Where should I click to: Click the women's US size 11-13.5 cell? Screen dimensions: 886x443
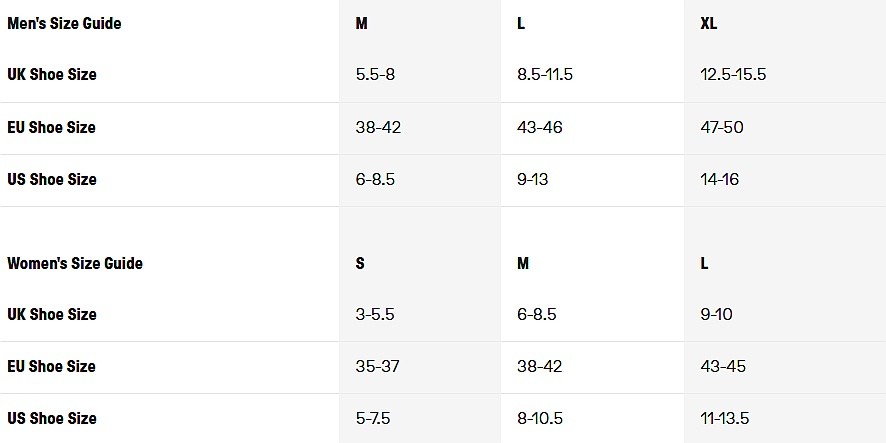(725, 418)
